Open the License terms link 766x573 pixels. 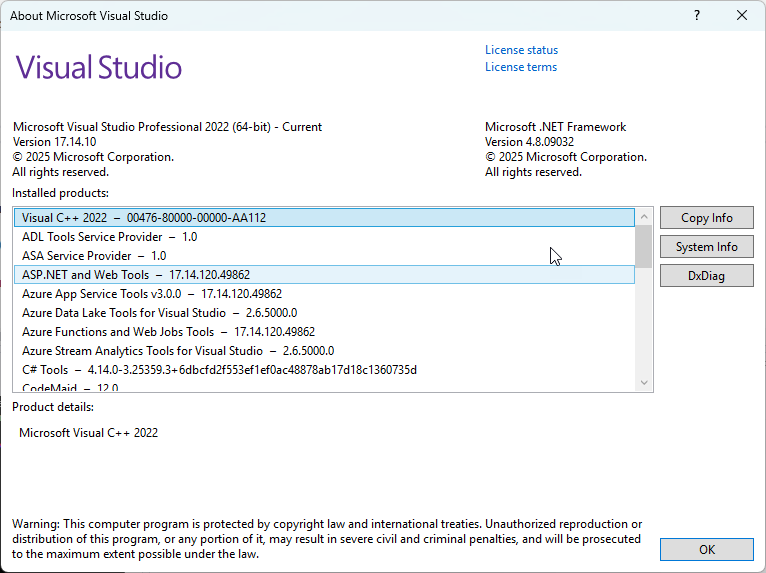coord(521,67)
